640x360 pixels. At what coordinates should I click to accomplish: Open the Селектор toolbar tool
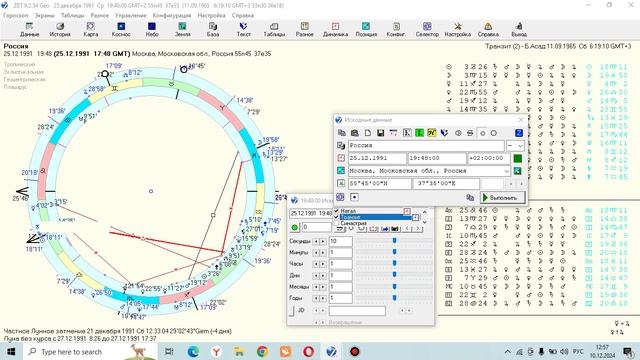(427, 29)
